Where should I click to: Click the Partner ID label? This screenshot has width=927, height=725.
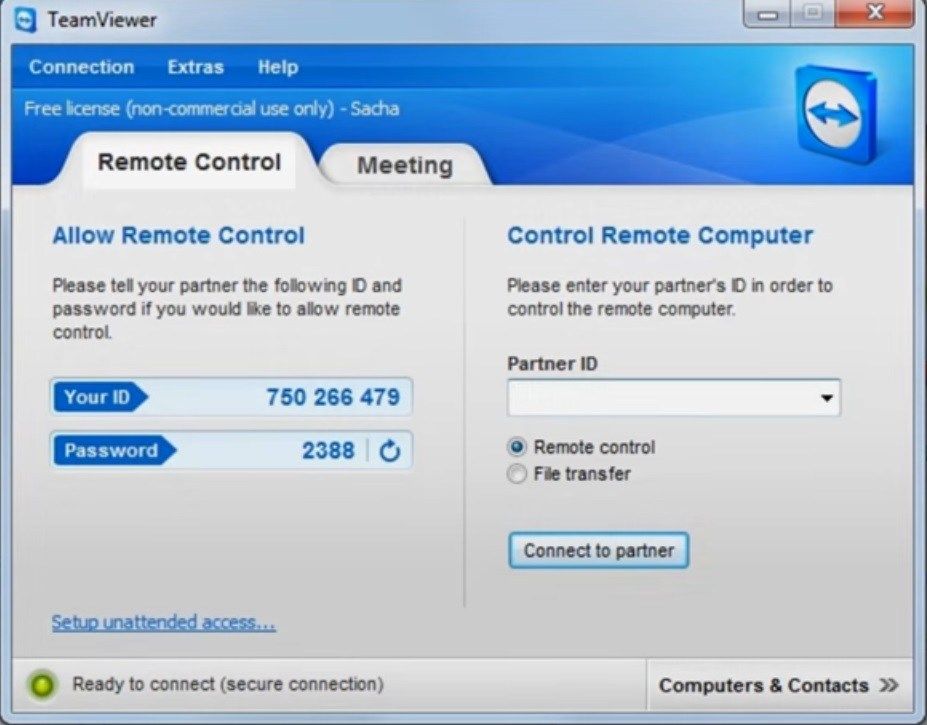[x=553, y=363]
